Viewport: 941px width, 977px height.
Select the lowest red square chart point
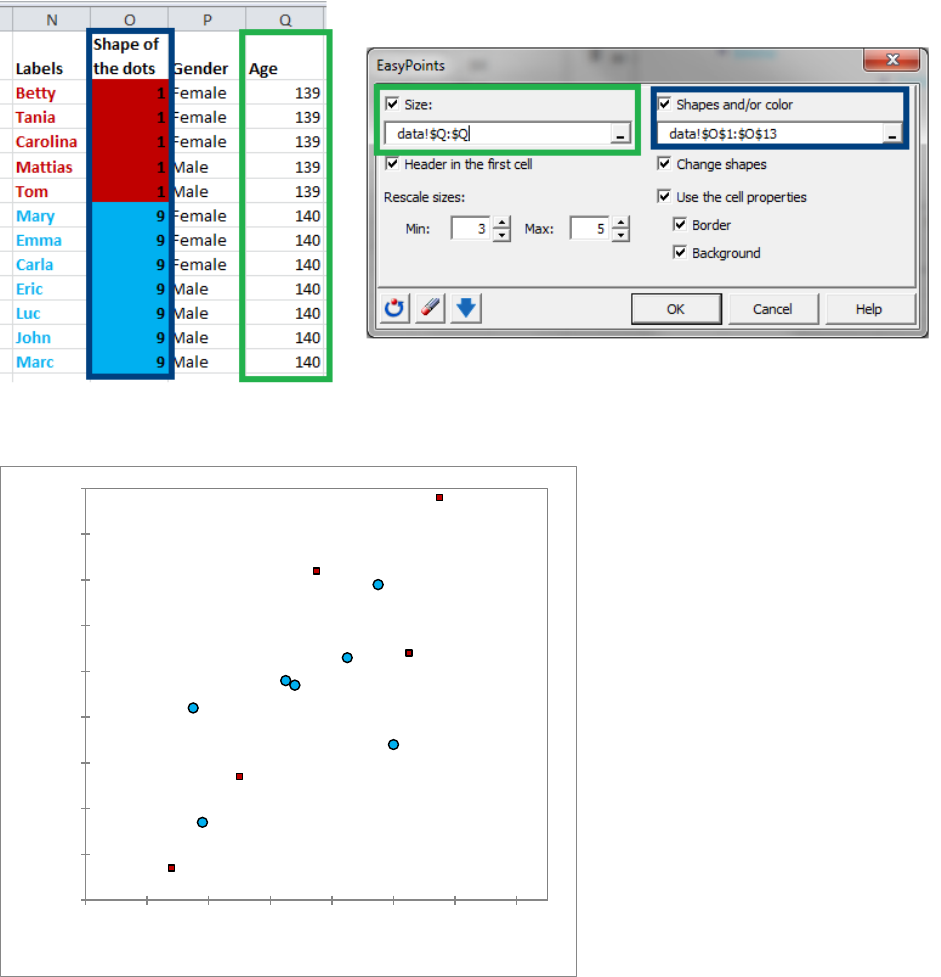tap(171, 868)
